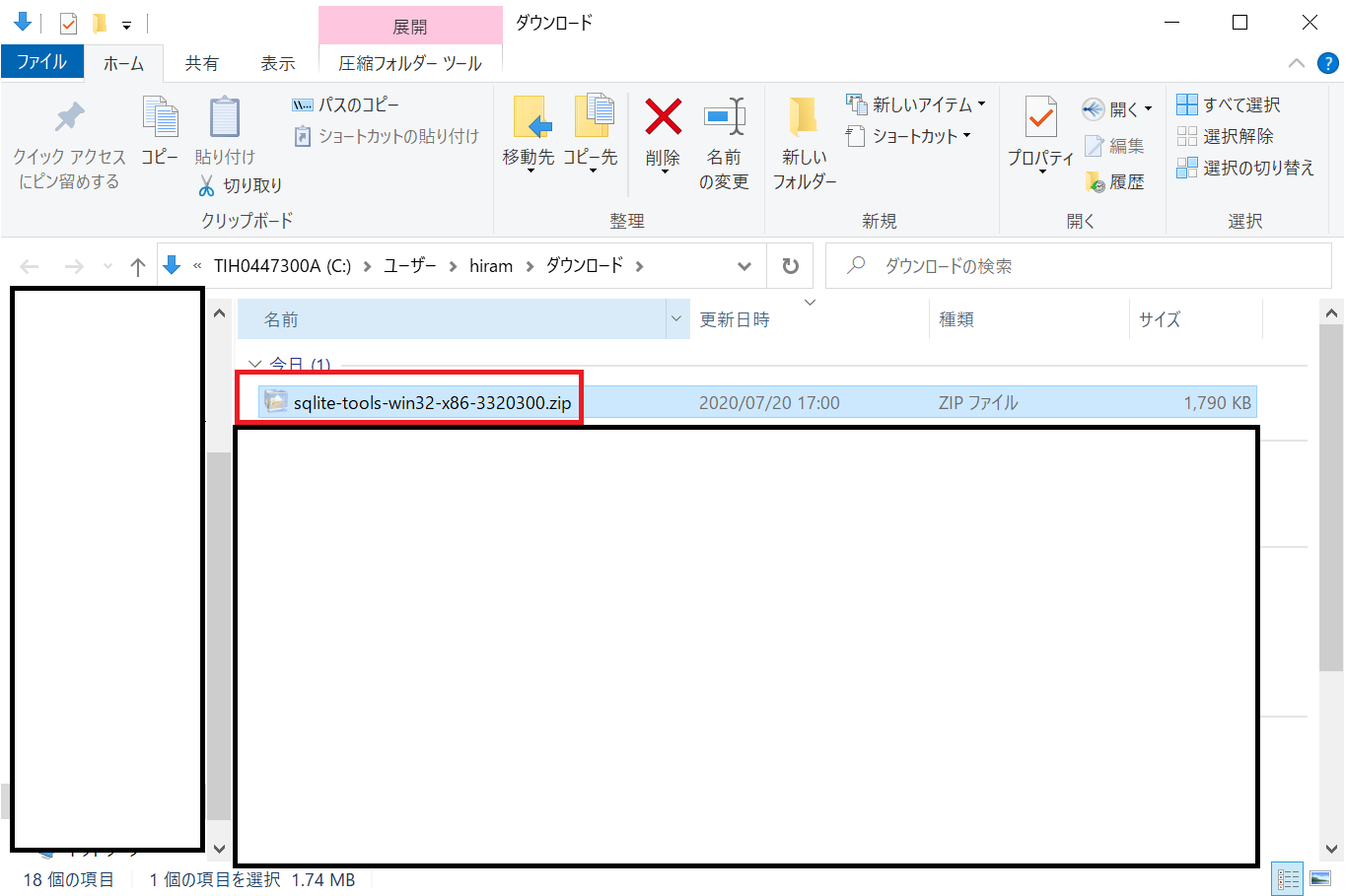Open New item (新しいアイテム) menu
This screenshot has width=1345, height=896.
(x=916, y=104)
